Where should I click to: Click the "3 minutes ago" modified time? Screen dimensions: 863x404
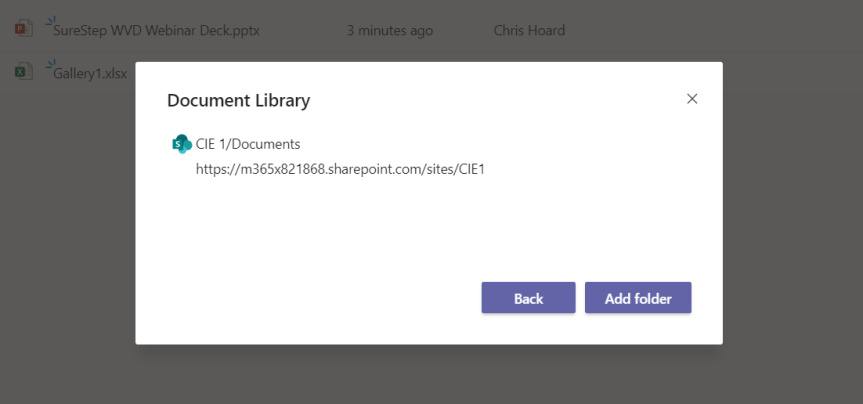click(x=389, y=31)
